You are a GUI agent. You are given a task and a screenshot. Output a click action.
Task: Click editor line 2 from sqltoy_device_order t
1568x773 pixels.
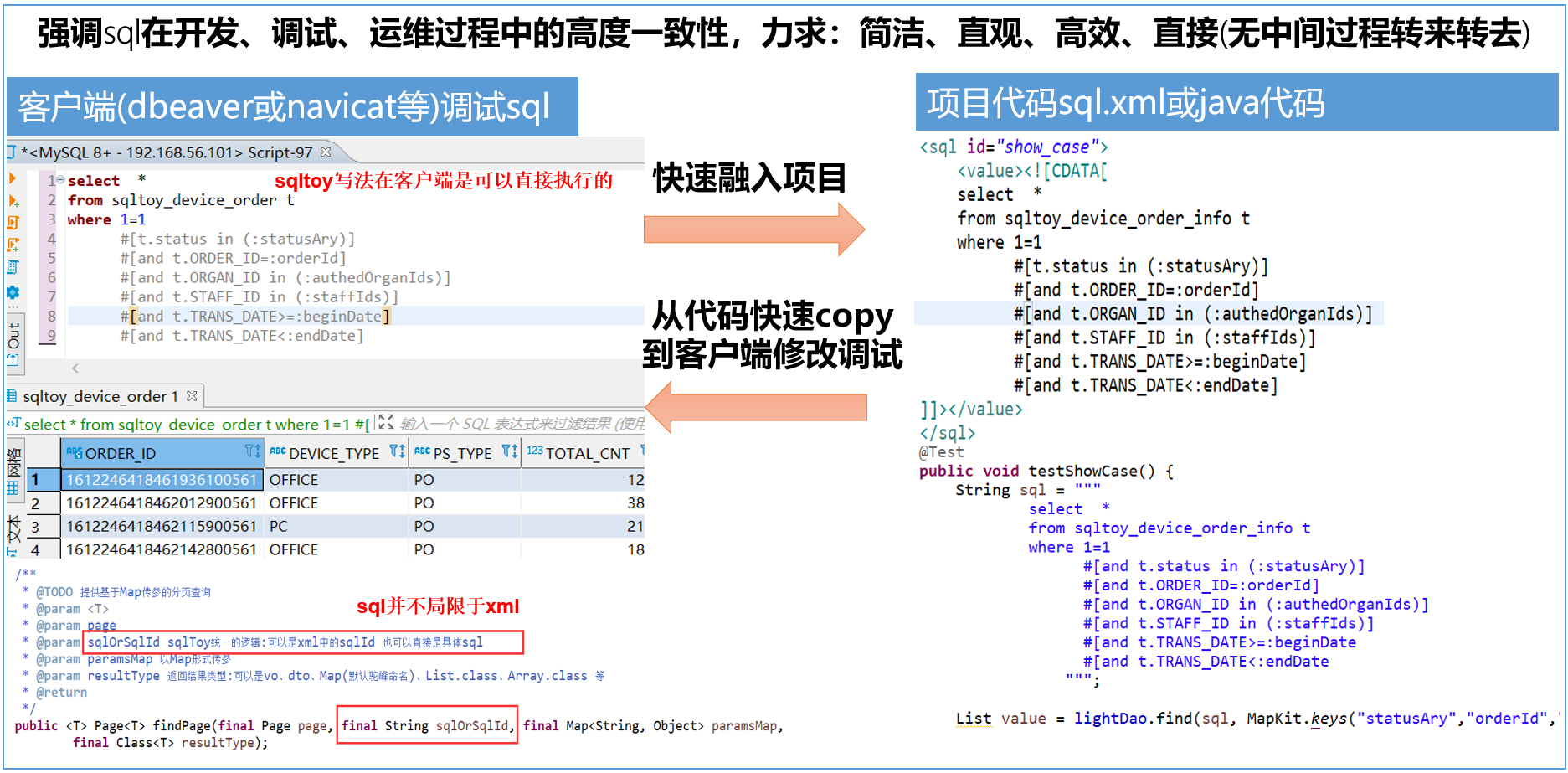tap(181, 200)
